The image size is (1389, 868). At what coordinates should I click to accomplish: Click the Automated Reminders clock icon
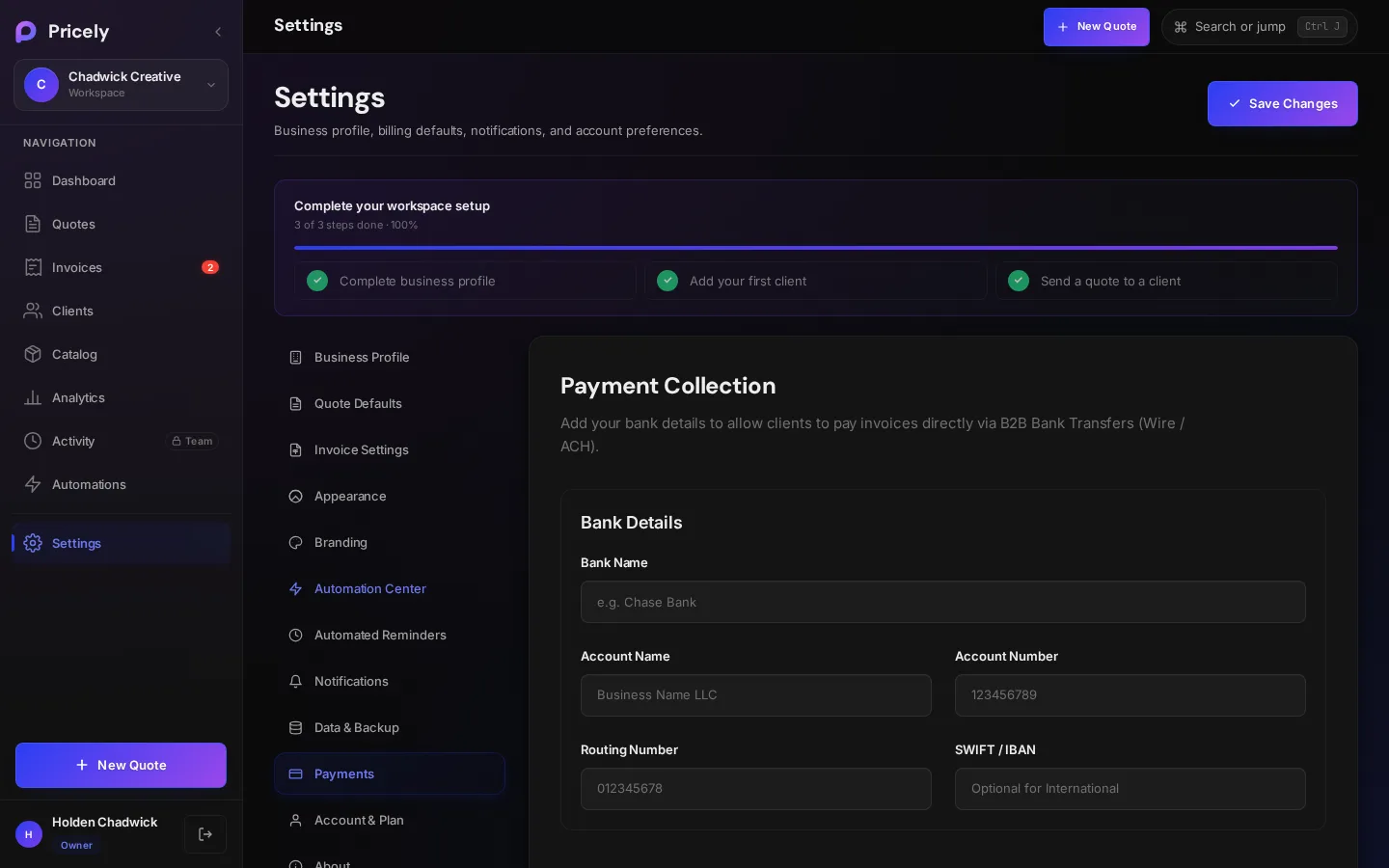[x=296, y=635]
